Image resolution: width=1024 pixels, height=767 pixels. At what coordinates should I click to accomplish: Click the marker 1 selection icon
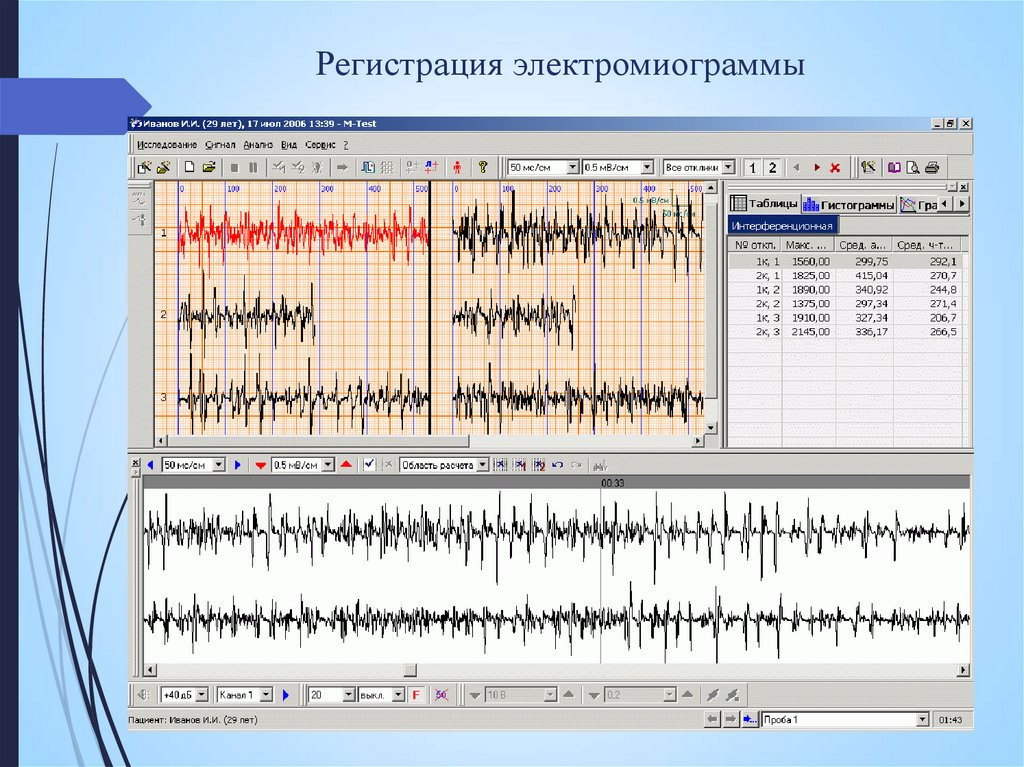coord(520,465)
